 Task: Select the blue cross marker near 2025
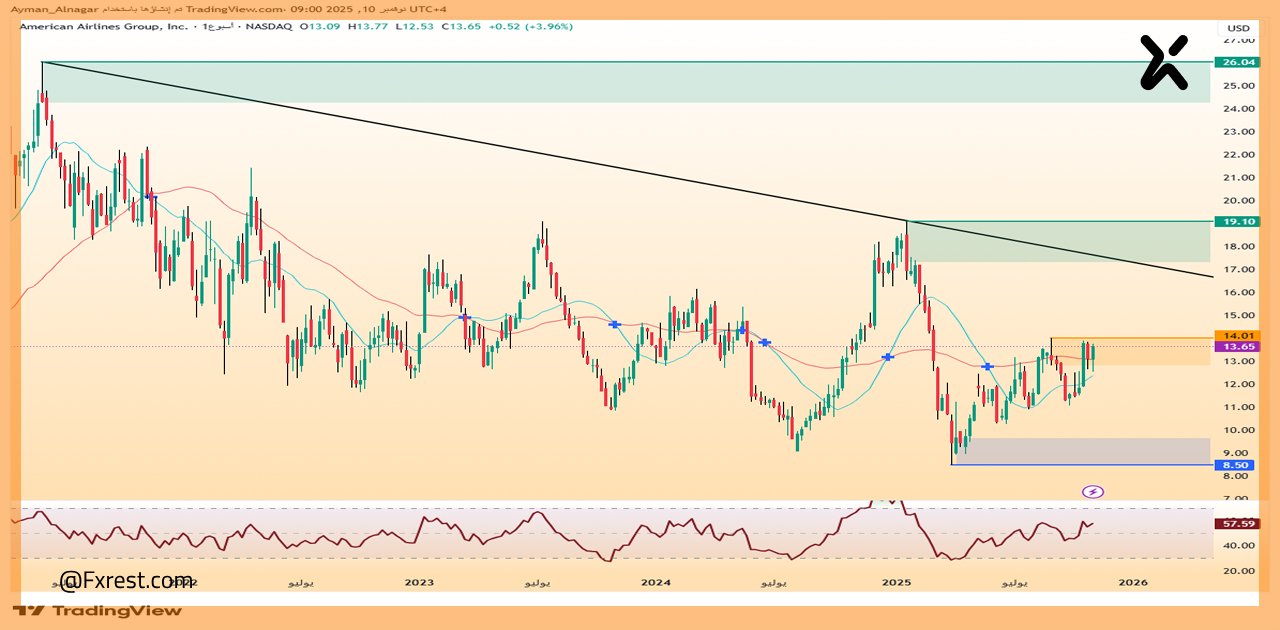click(887, 357)
